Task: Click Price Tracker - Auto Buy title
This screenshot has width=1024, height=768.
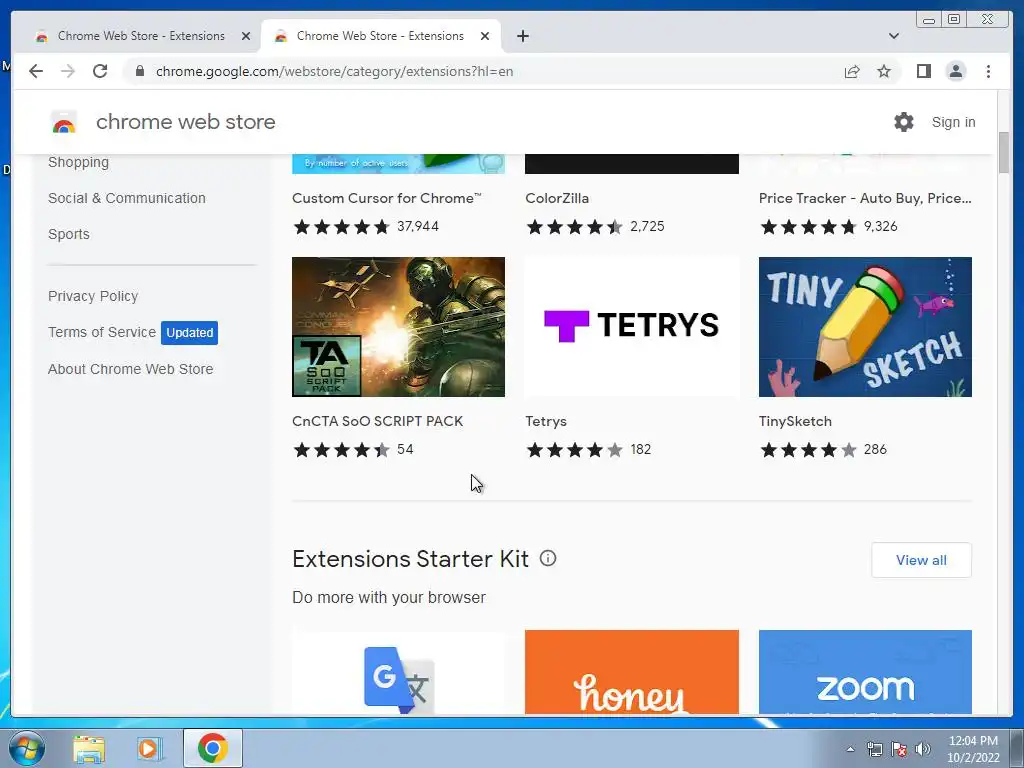Action: pos(865,198)
